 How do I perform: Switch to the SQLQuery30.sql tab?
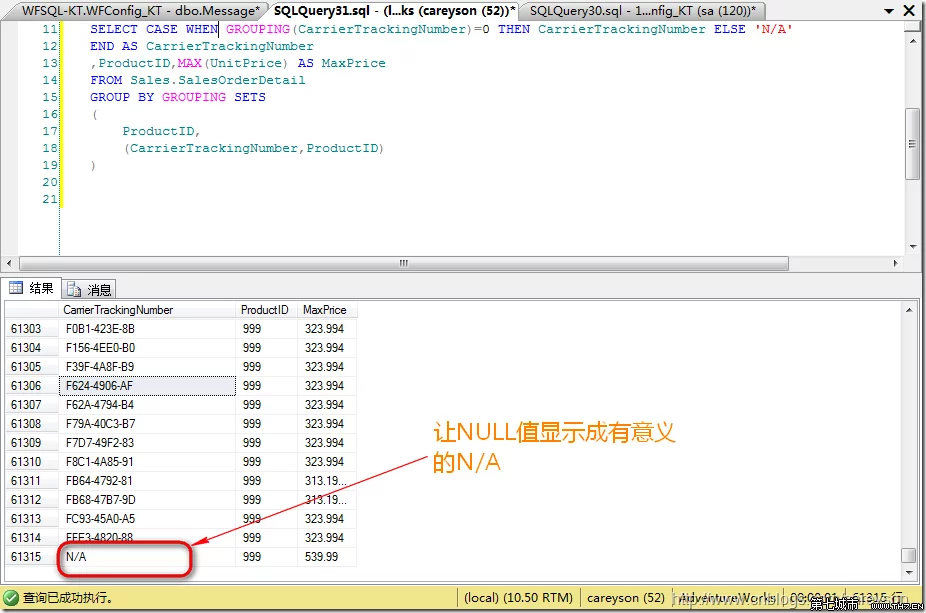[642, 10]
